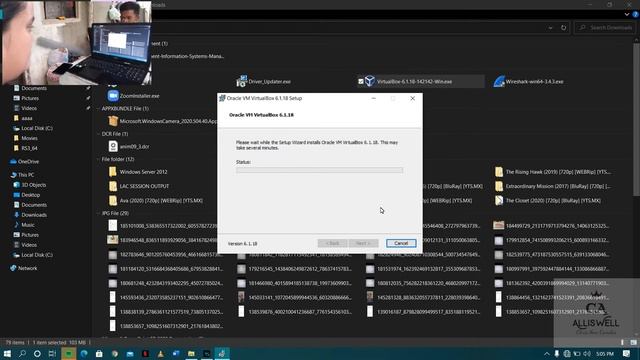640x360 pixels.
Task: Cancel the VirtualBox installation
Action: (x=401, y=243)
